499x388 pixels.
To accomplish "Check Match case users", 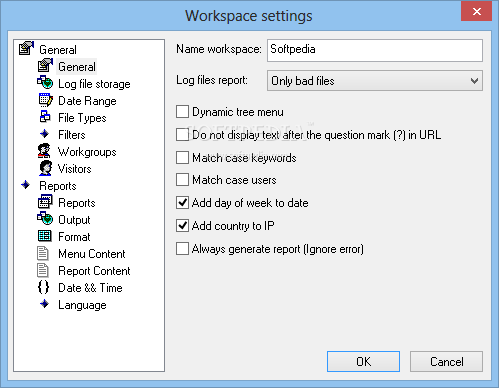I will [182, 180].
